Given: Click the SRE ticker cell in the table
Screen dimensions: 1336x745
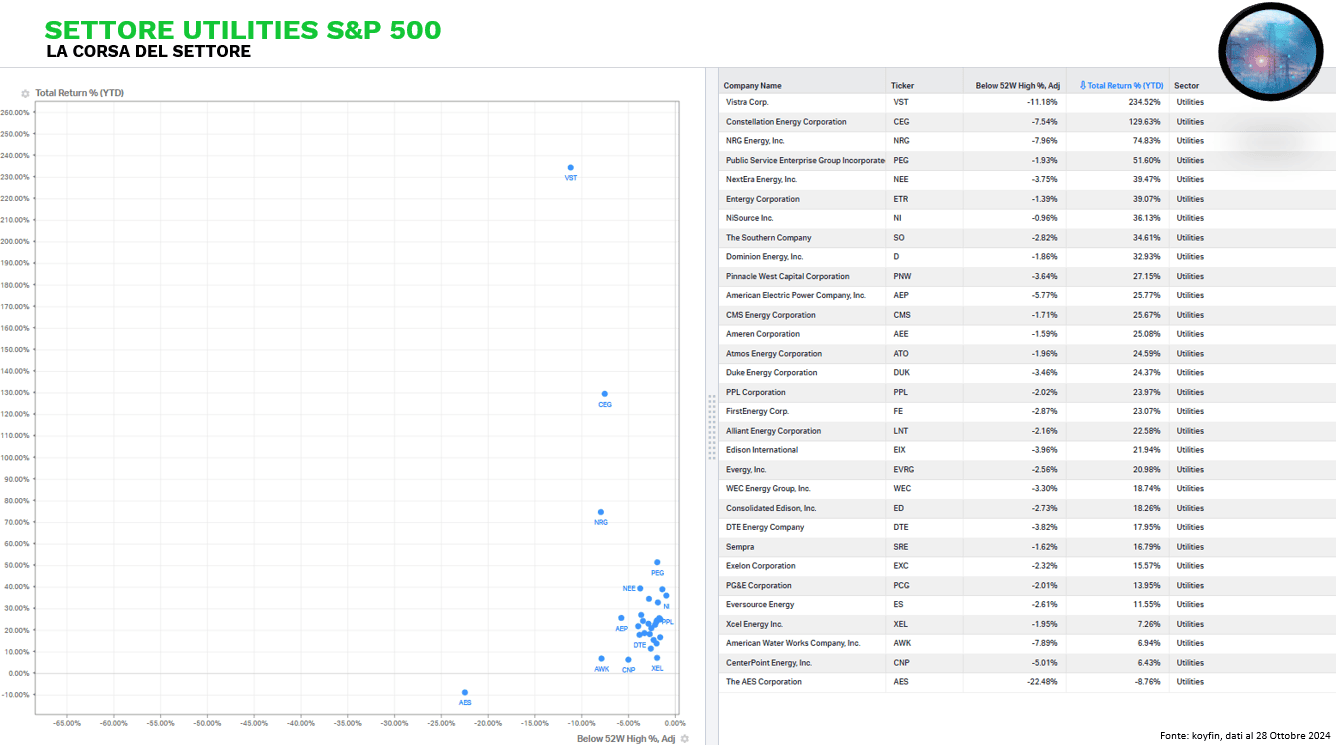Looking at the screenshot, I should [x=901, y=547].
